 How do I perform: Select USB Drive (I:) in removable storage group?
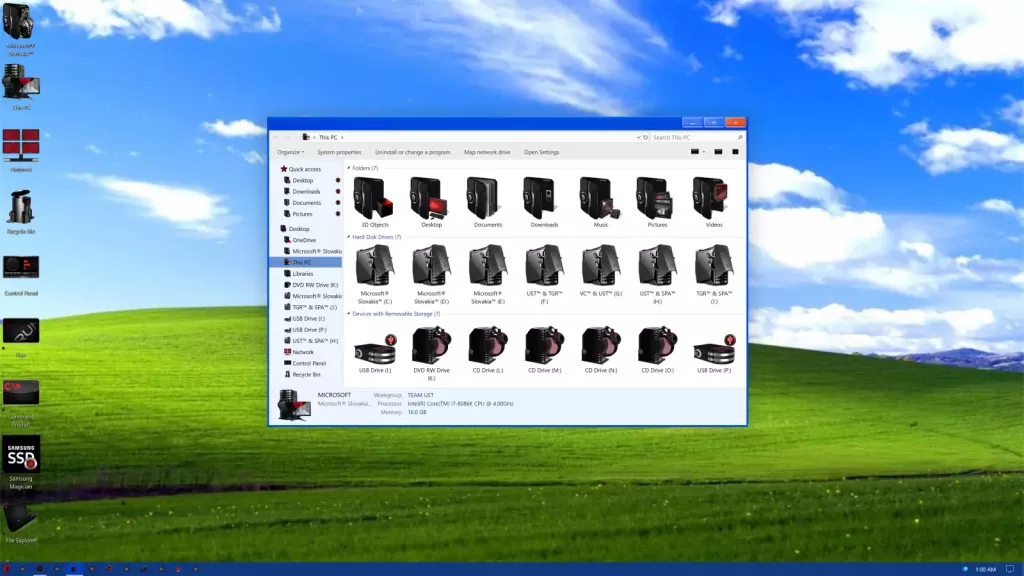click(x=375, y=353)
